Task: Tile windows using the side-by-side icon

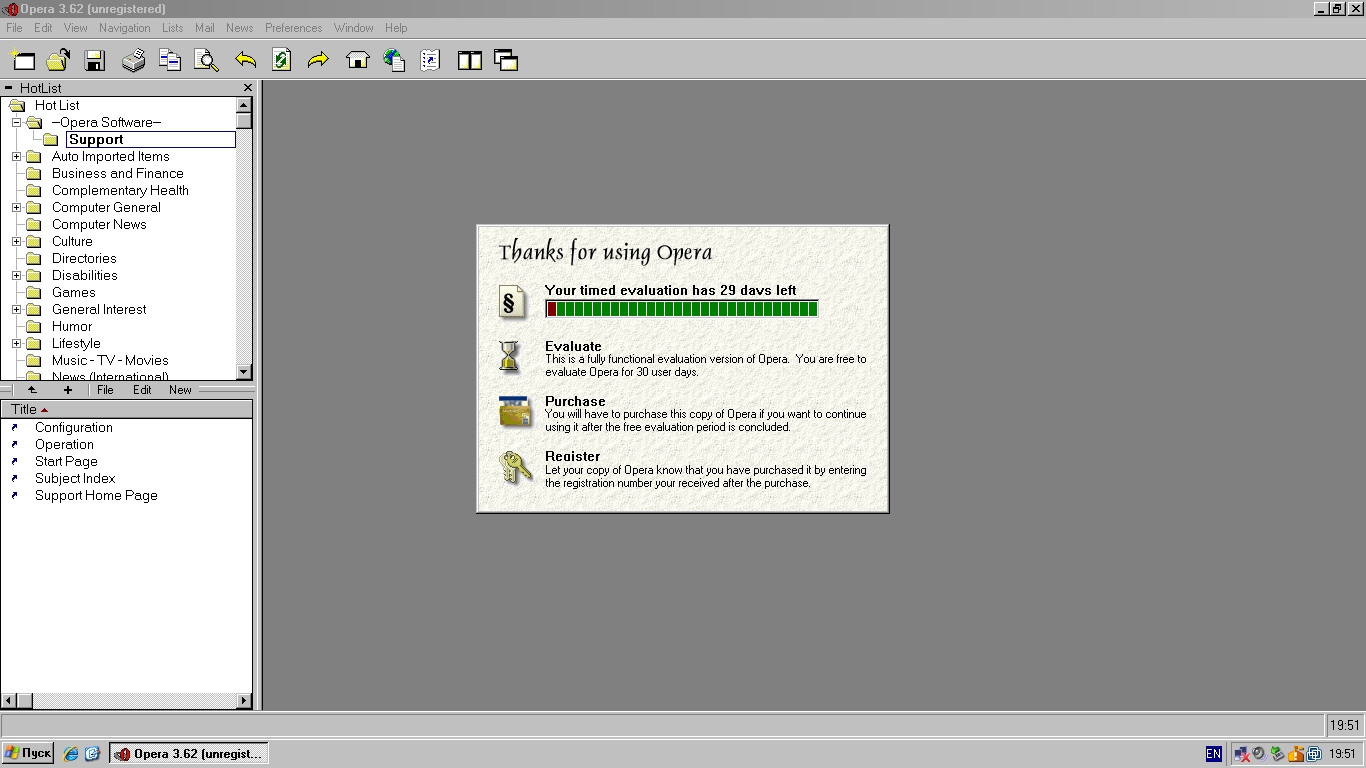Action: pos(470,61)
